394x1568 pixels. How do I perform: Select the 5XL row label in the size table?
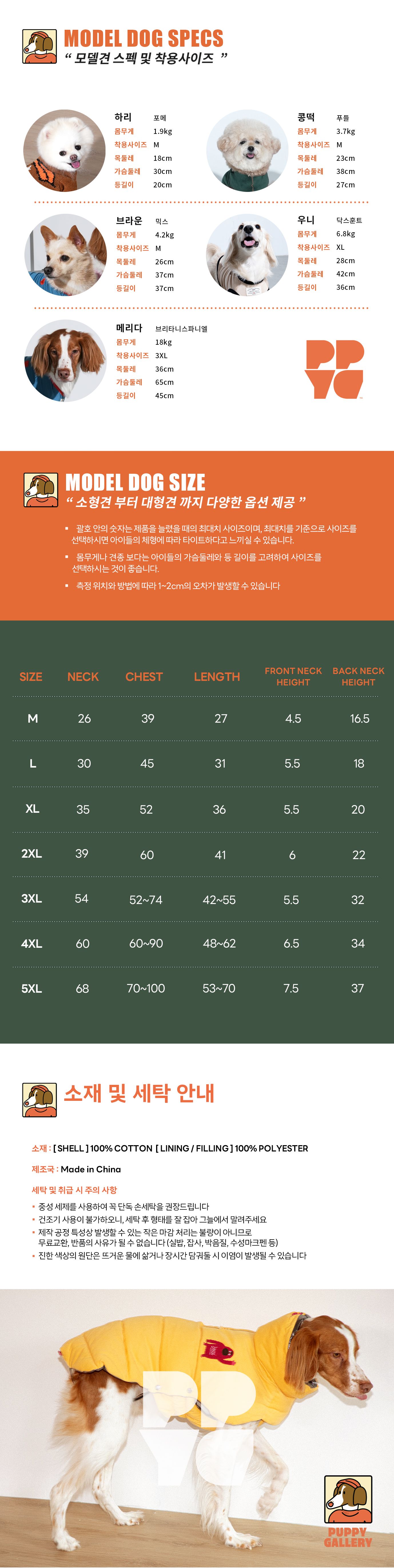coord(32,988)
